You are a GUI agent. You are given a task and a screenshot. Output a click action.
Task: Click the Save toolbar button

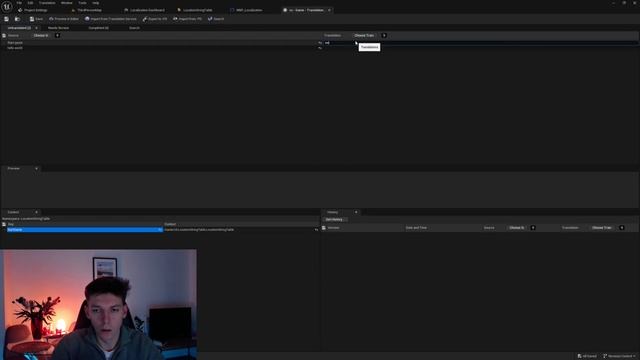point(36,19)
